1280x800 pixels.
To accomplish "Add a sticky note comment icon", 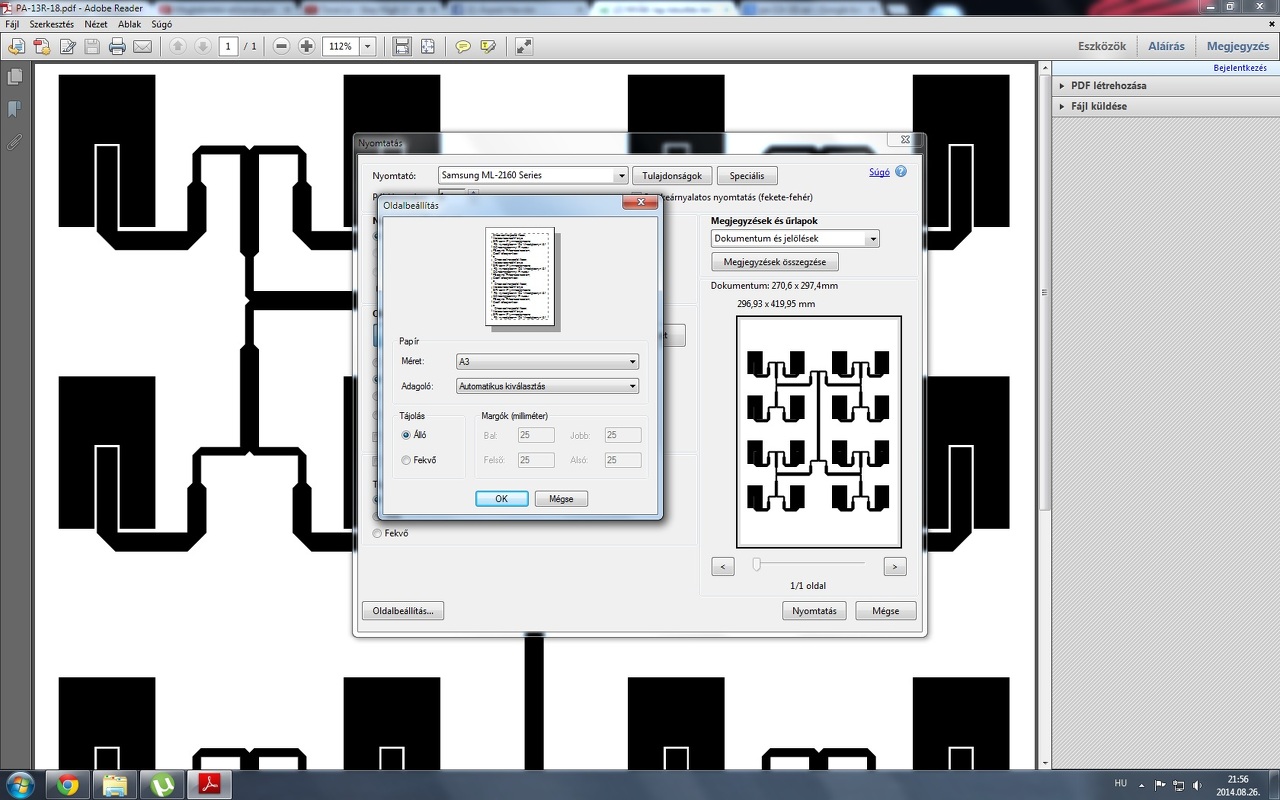I will [x=463, y=46].
